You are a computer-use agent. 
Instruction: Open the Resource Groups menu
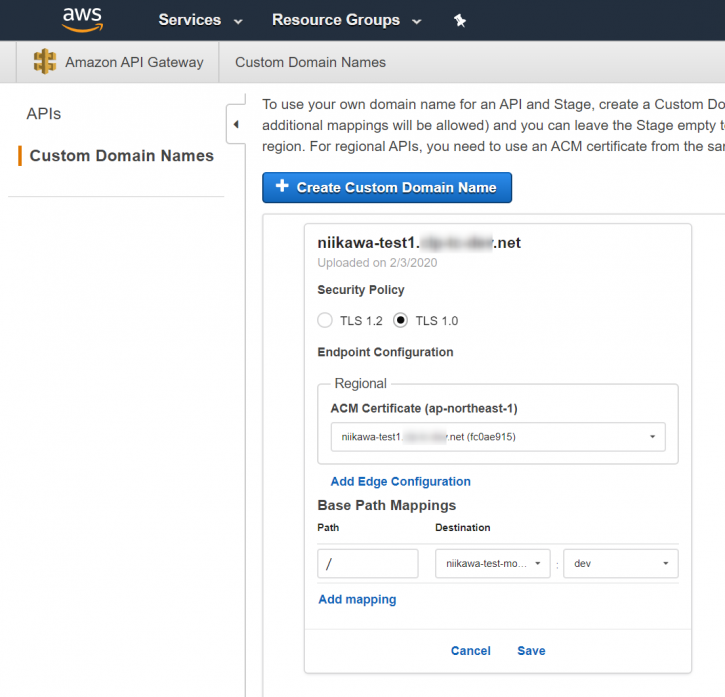347,20
